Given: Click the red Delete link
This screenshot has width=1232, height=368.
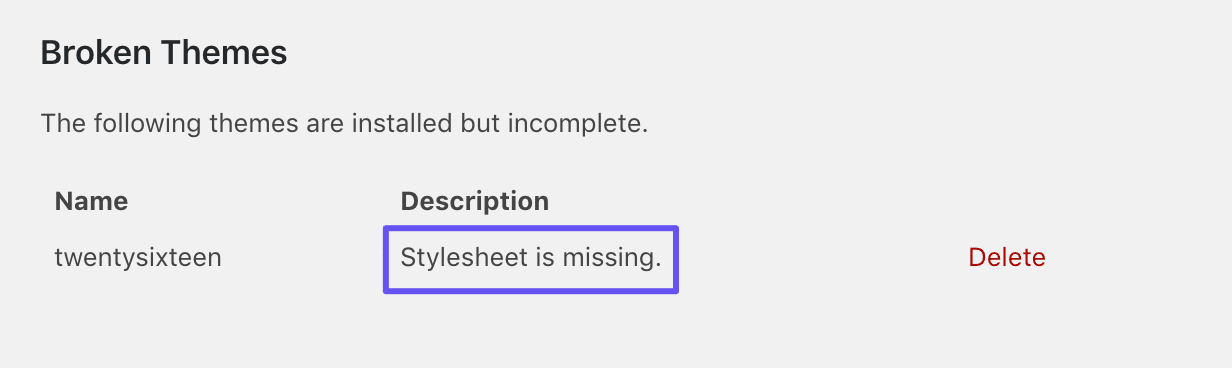Looking at the screenshot, I should 1007,258.
